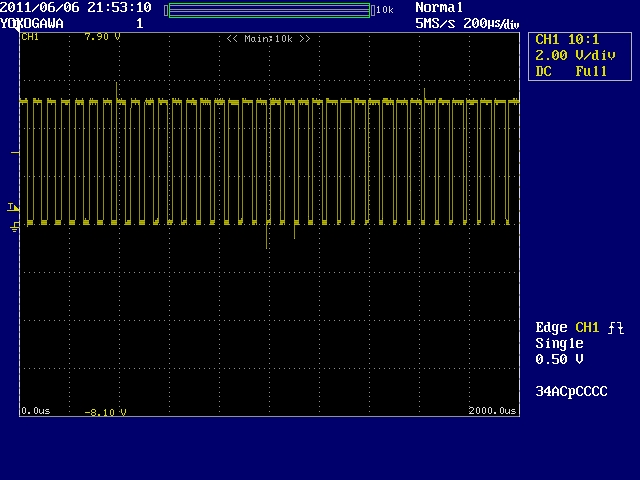Click the date and time stamp
640x480 pixels.
point(76,7)
